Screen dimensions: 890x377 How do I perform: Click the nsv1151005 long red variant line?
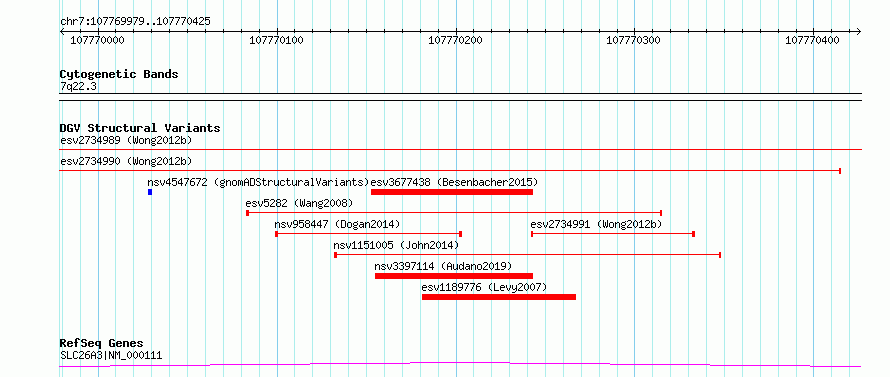tap(527, 255)
